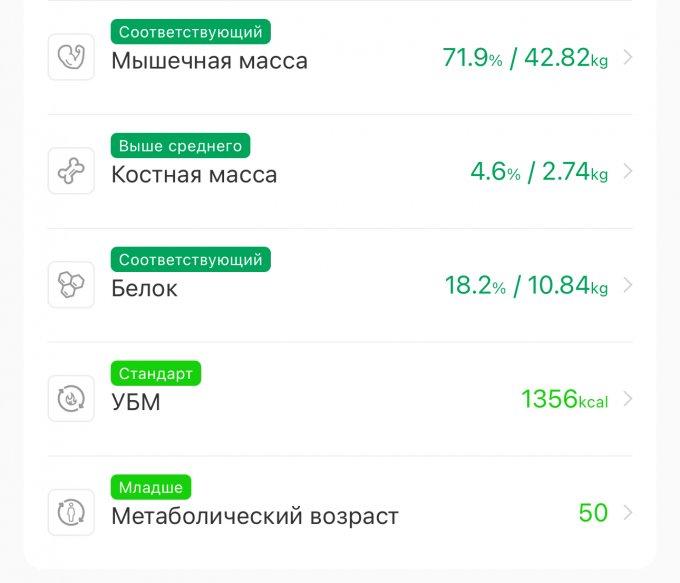Click the УБМ basal metabolism icon
Viewport: 680px width, 583px height.
[x=71, y=399]
